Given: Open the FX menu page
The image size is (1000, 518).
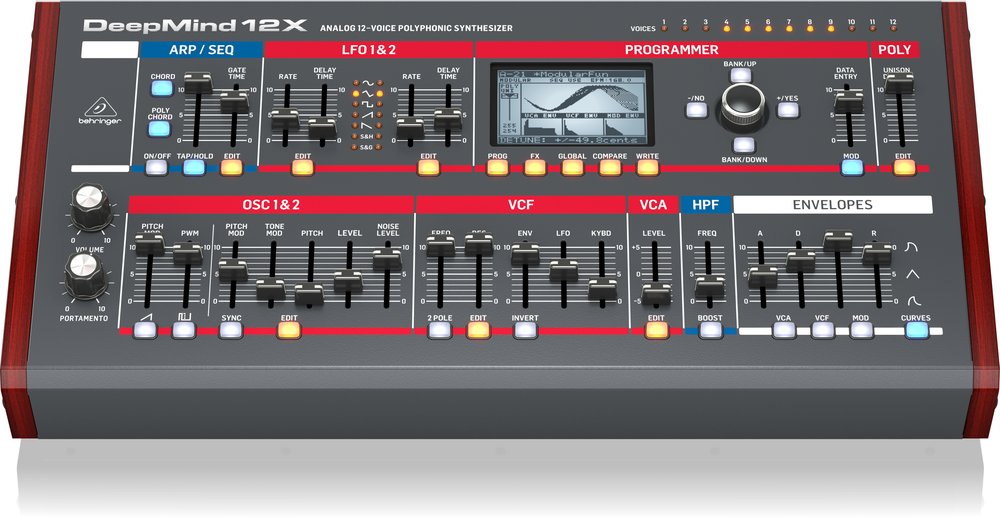Looking at the screenshot, I should [x=535, y=168].
